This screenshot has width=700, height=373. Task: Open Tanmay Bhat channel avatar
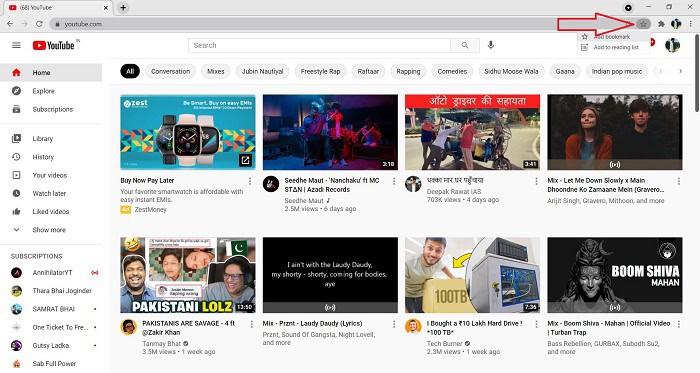[128, 327]
